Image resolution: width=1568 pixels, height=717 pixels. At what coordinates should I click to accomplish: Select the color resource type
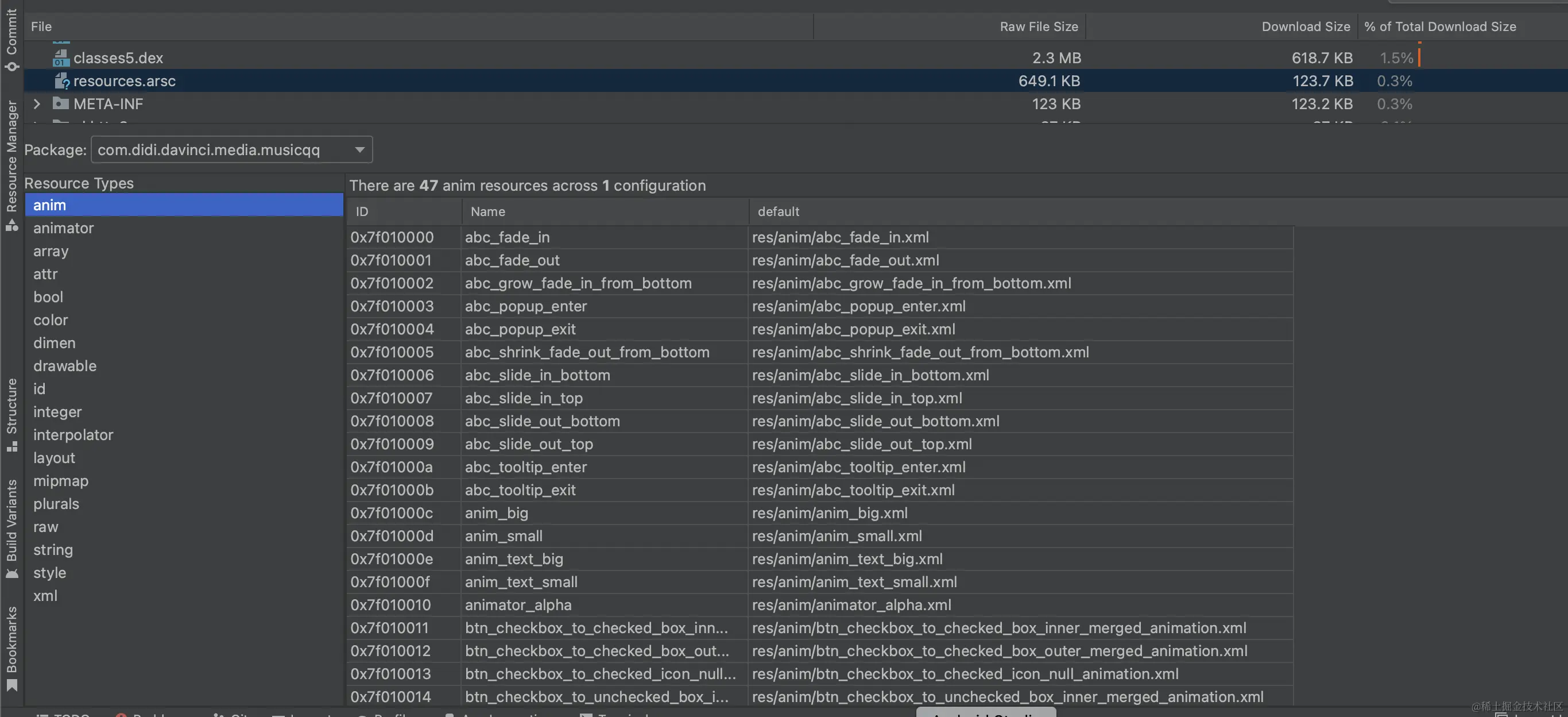click(x=184, y=321)
